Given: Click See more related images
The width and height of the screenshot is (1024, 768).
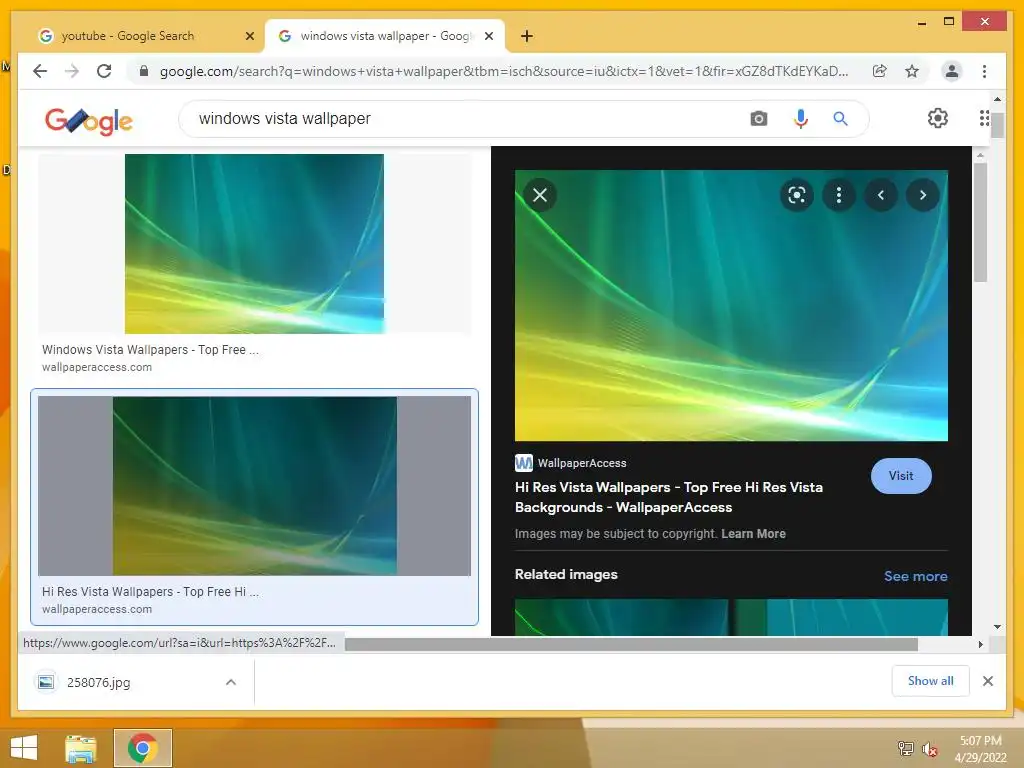Looking at the screenshot, I should point(916,576).
